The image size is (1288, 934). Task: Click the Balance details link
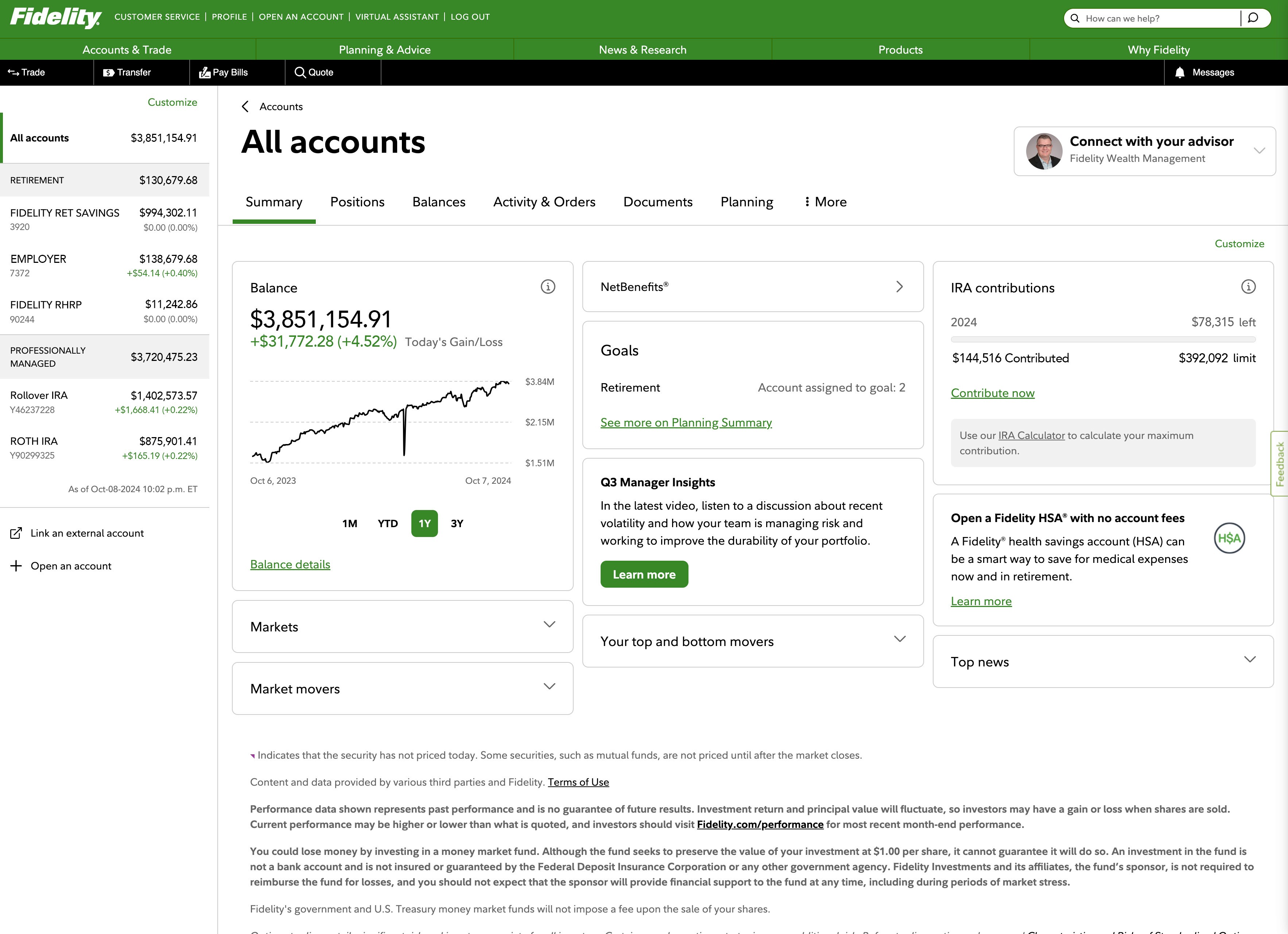coord(290,564)
